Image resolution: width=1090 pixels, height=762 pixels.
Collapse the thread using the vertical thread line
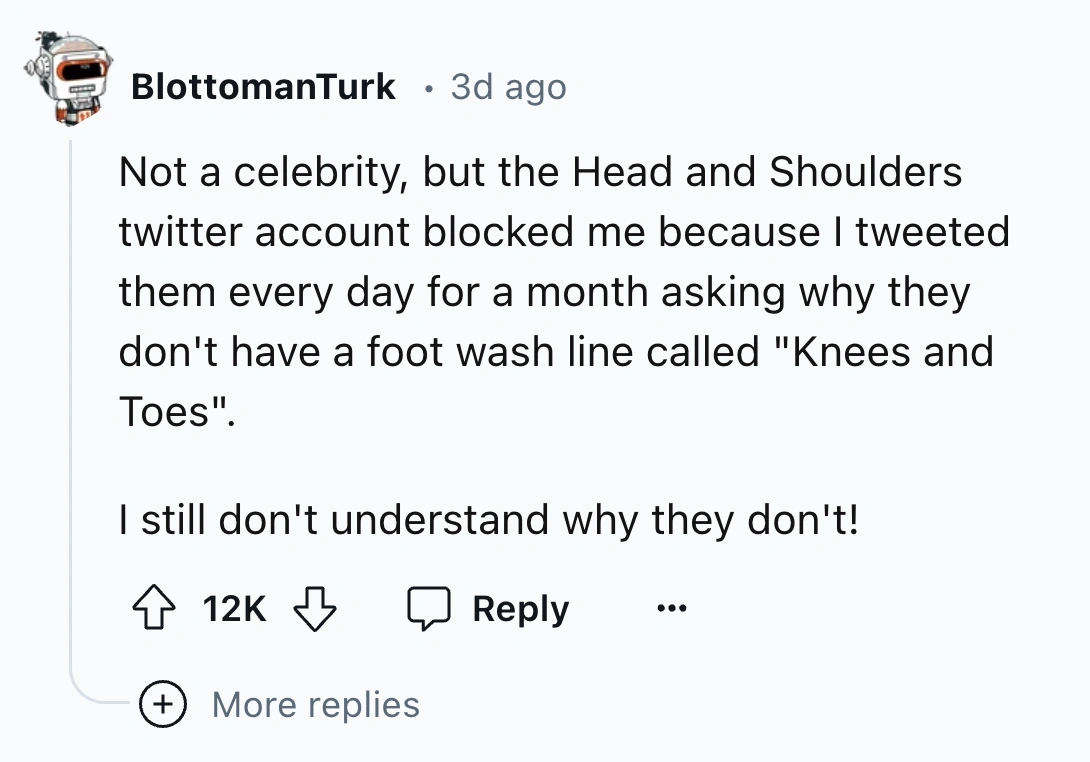coord(70,400)
